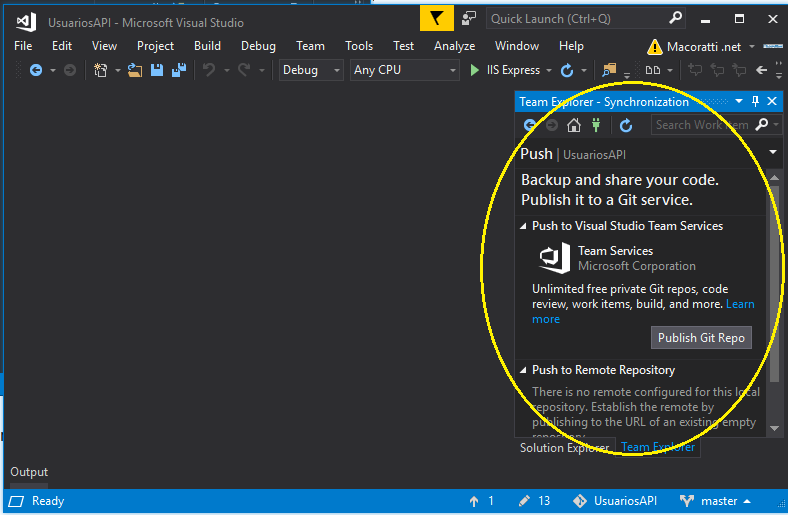Pin the Team Explorer panel

point(755,101)
